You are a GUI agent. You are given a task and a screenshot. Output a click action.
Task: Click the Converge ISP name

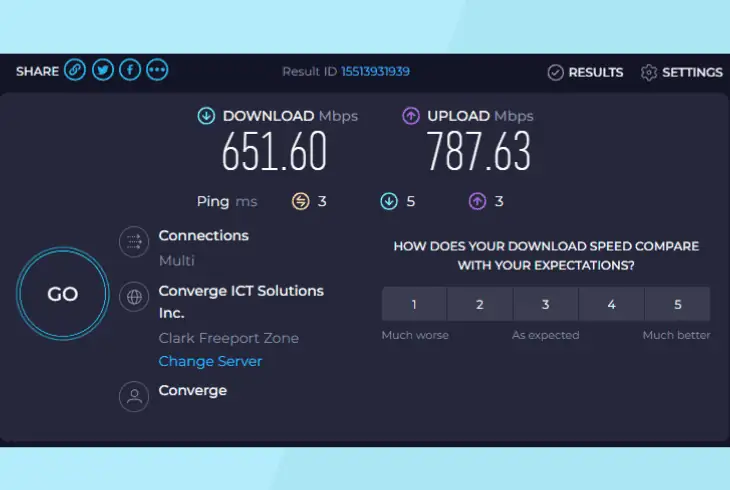193,390
